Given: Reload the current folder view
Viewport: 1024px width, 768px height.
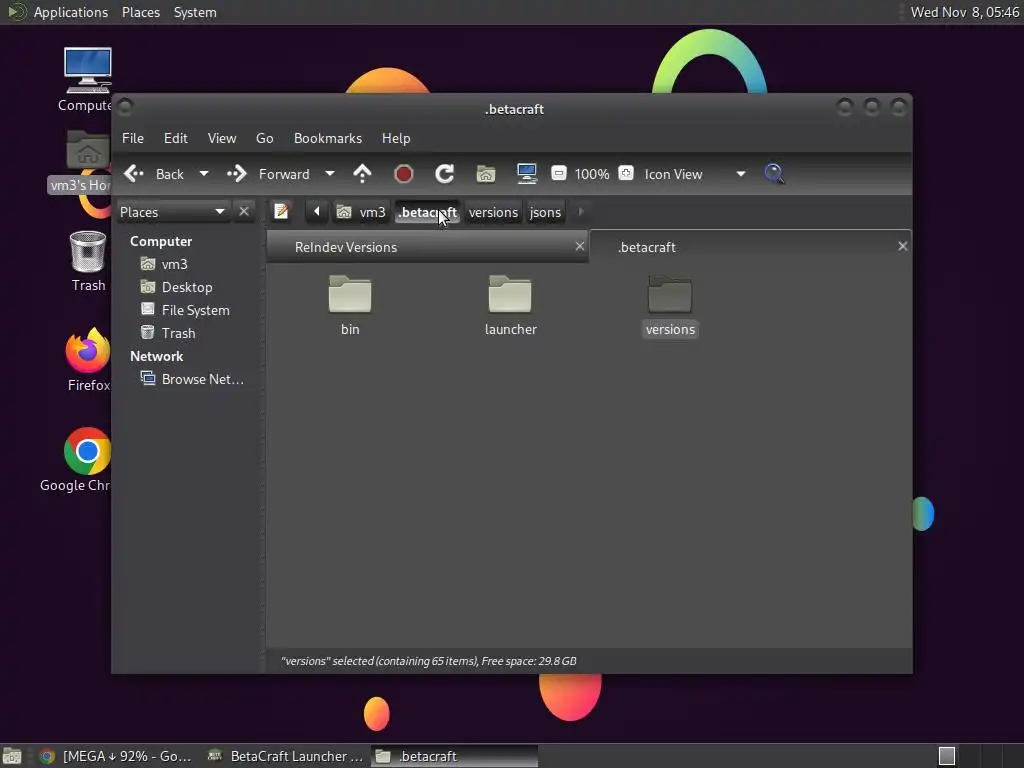Looking at the screenshot, I should [x=445, y=174].
